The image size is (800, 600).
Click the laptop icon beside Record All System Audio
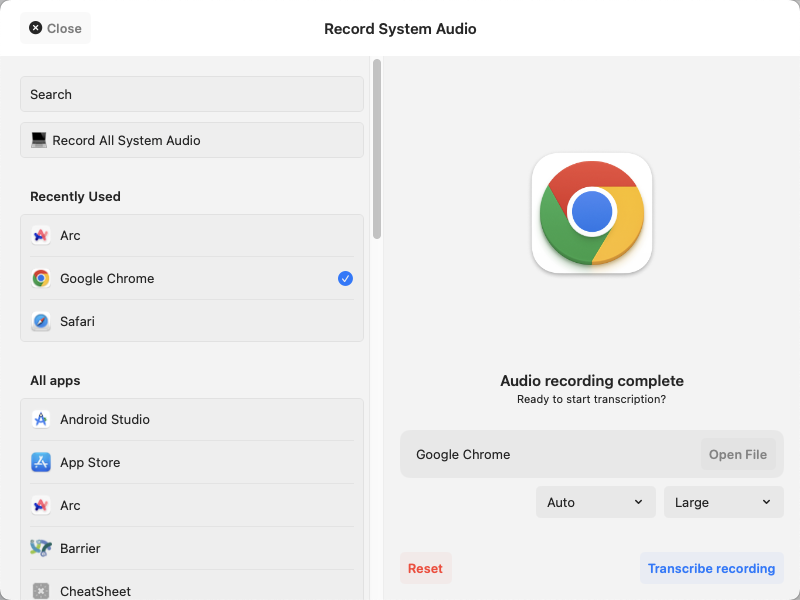tap(39, 140)
